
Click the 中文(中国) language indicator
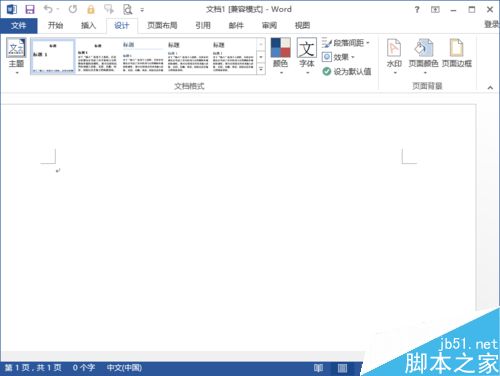point(124,368)
